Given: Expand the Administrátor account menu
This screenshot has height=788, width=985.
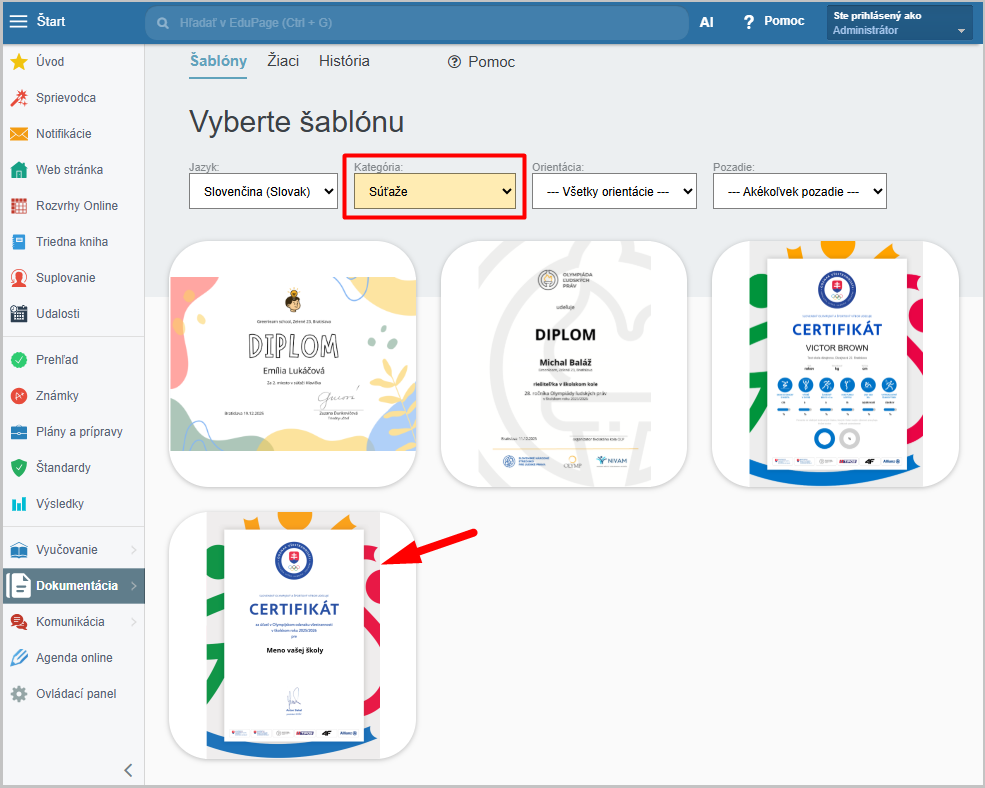Looking at the screenshot, I should click(x=900, y=23).
